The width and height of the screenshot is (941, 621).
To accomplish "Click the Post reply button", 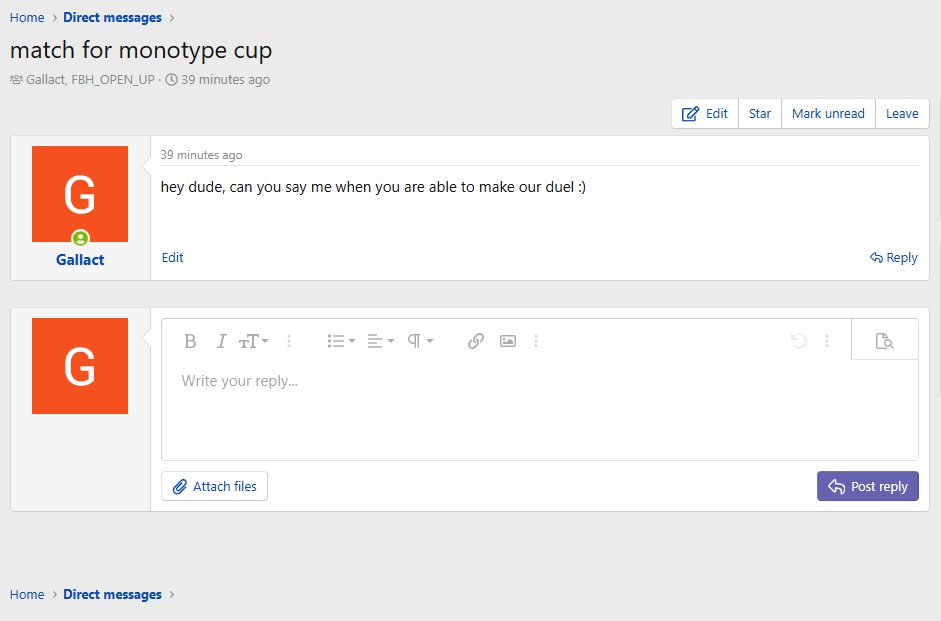I will (x=867, y=487).
